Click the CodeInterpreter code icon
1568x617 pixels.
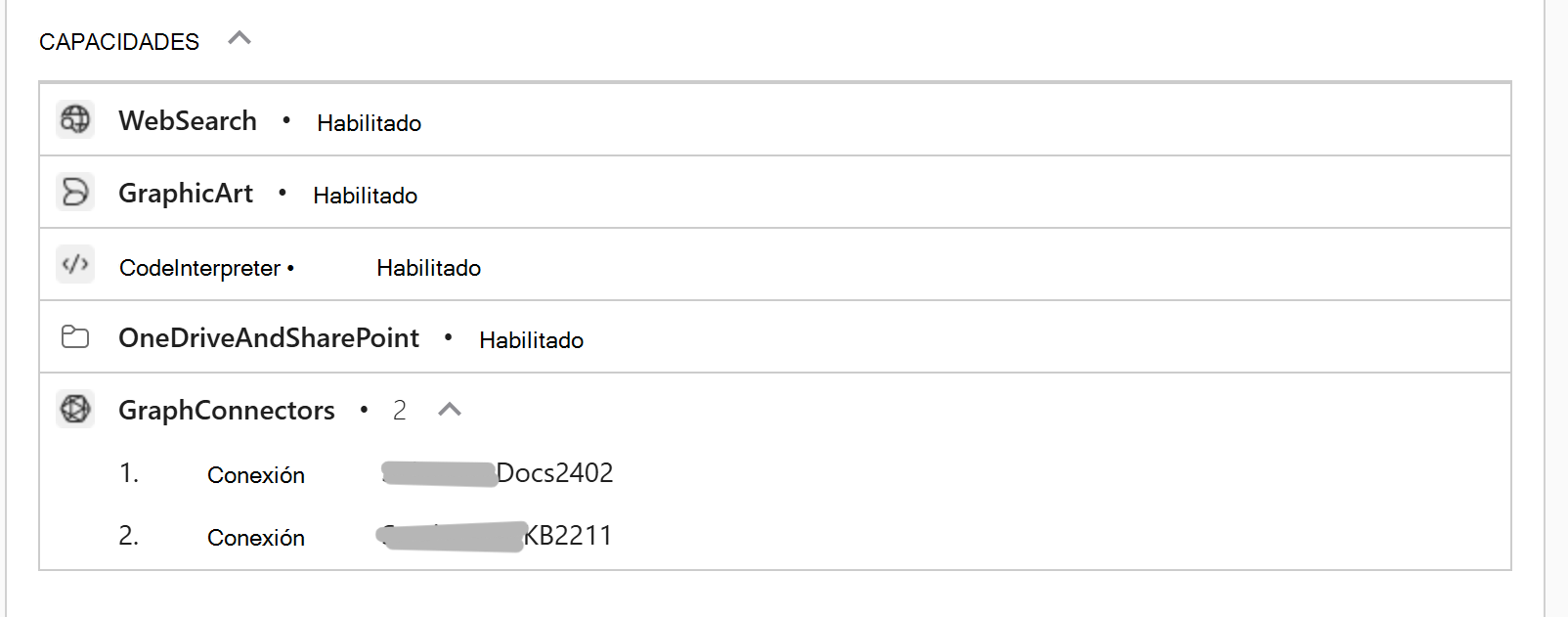pos(75,264)
